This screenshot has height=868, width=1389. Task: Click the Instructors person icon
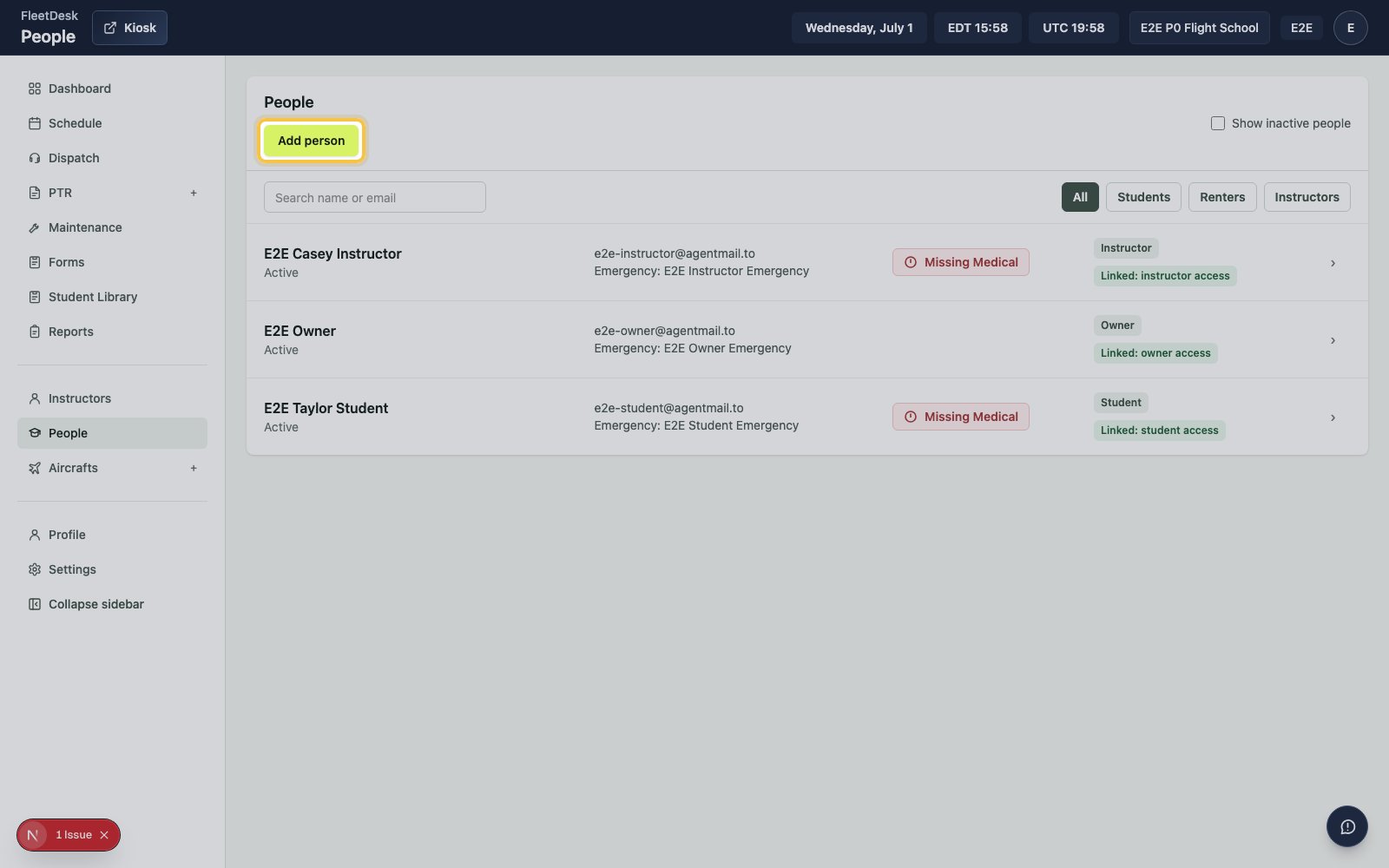tap(35, 398)
